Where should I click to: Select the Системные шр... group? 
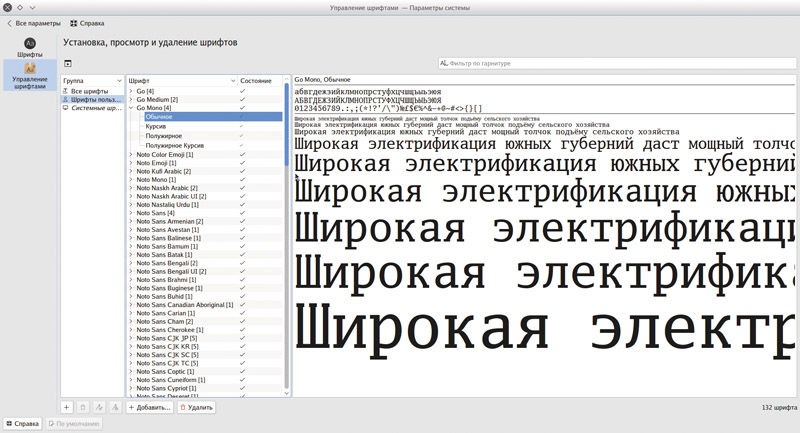(x=92, y=108)
